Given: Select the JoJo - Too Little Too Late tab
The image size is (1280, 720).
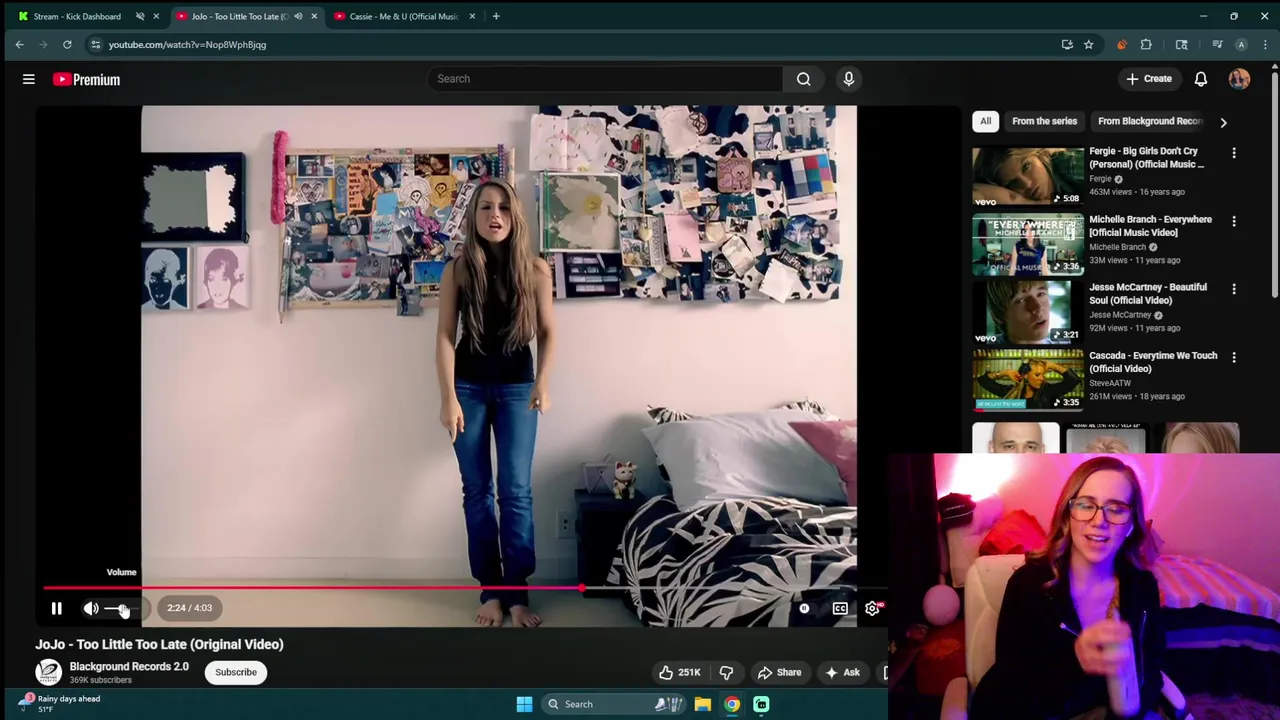Looking at the screenshot, I should coord(239,16).
